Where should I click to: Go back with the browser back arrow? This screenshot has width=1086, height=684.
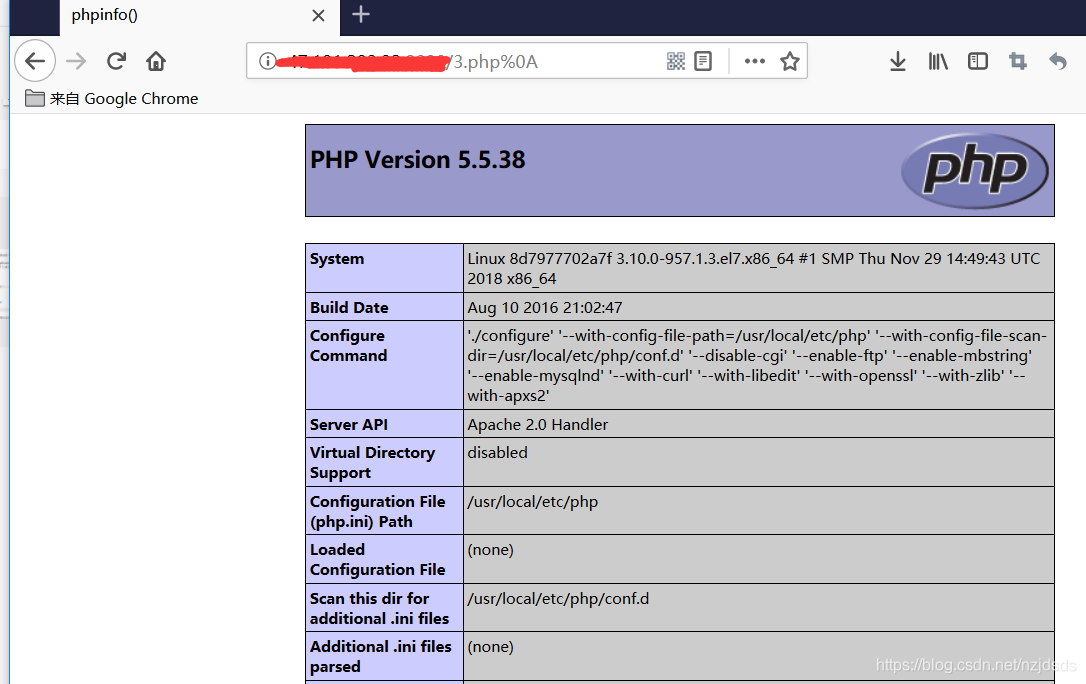click(35, 61)
